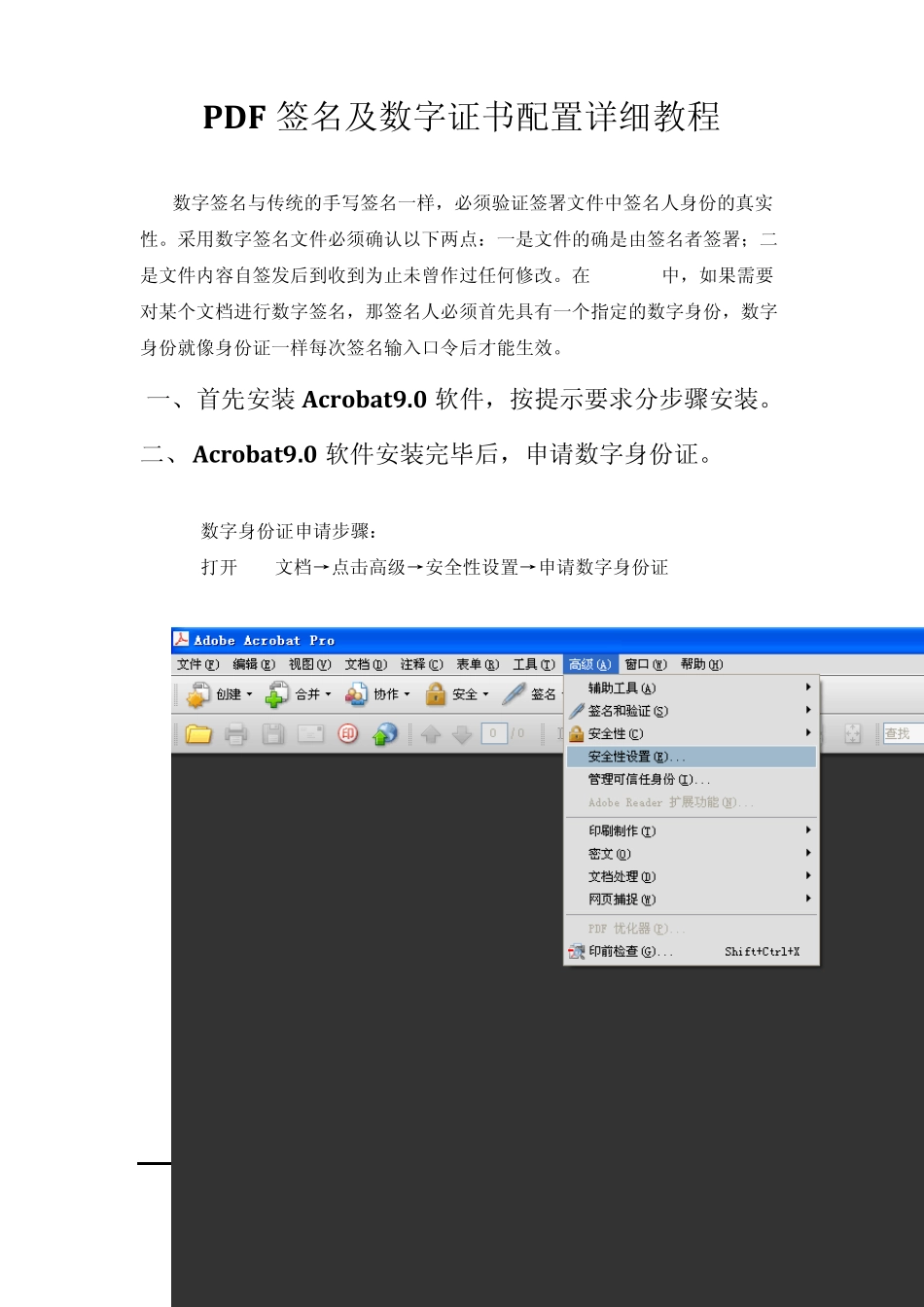924x1307 pixels.
Task: Click the 合并 (Combine) toolbar icon
Action: tap(277, 694)
